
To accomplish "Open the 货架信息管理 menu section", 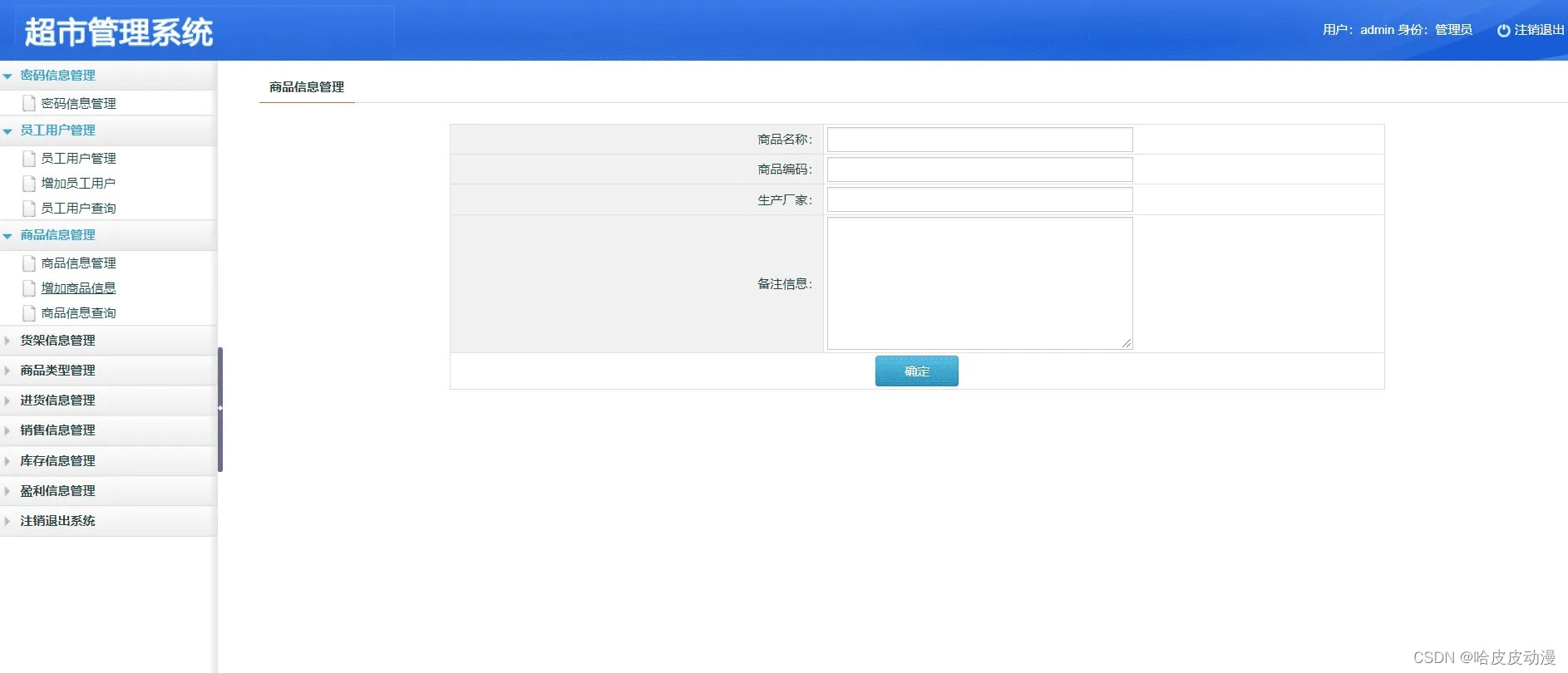I will tap(108, 341).
